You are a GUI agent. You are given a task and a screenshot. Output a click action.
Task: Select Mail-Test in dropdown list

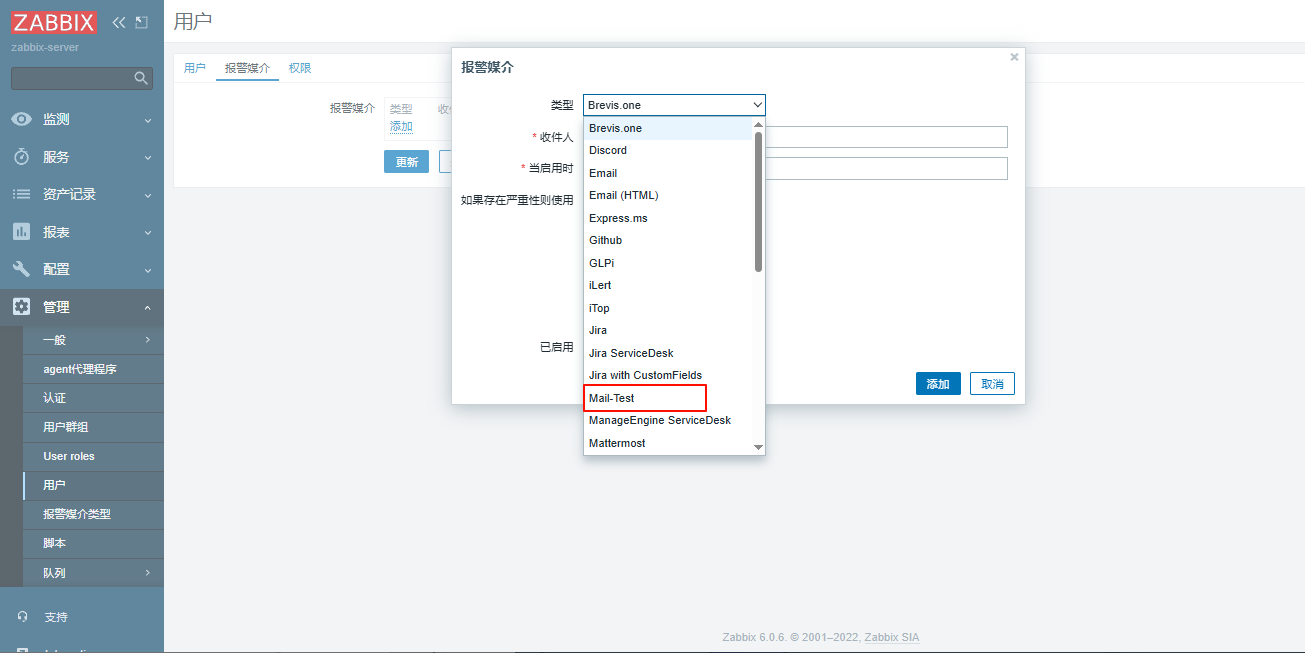point(667,398)
